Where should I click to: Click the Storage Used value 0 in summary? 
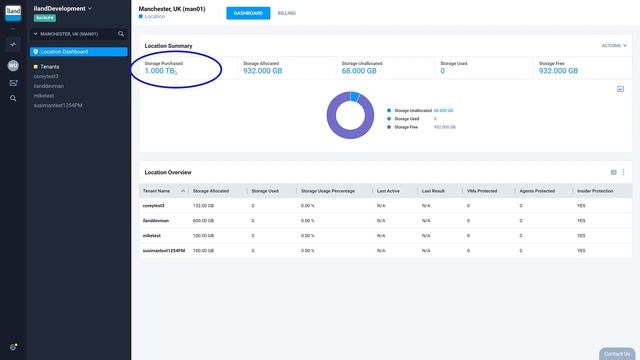[x=442, y=71]
